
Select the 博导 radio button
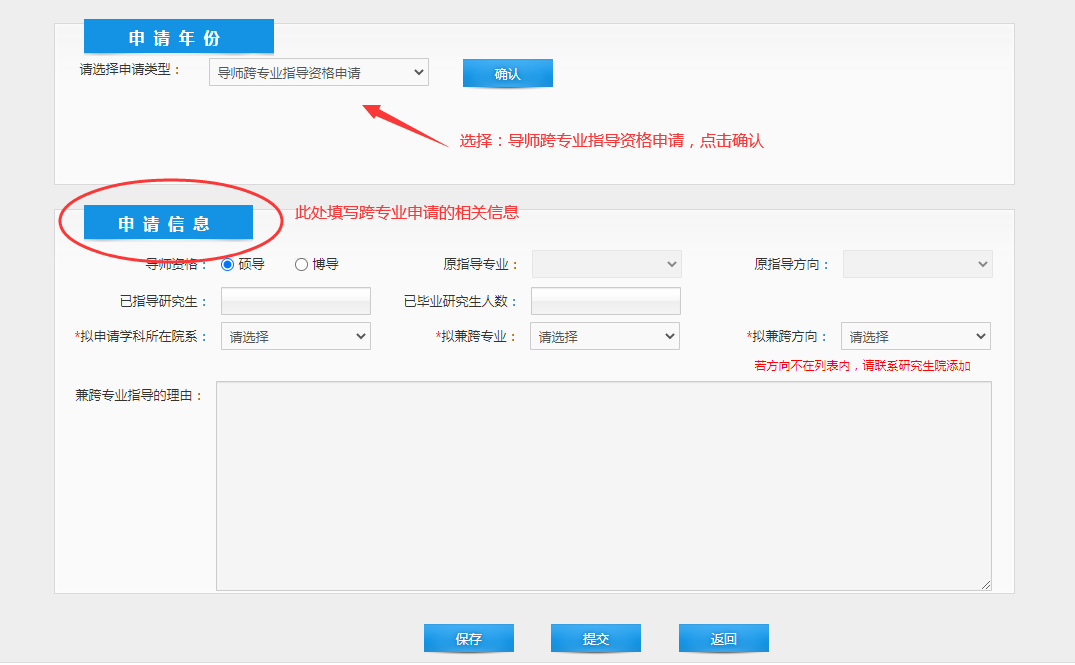[301, 265]
